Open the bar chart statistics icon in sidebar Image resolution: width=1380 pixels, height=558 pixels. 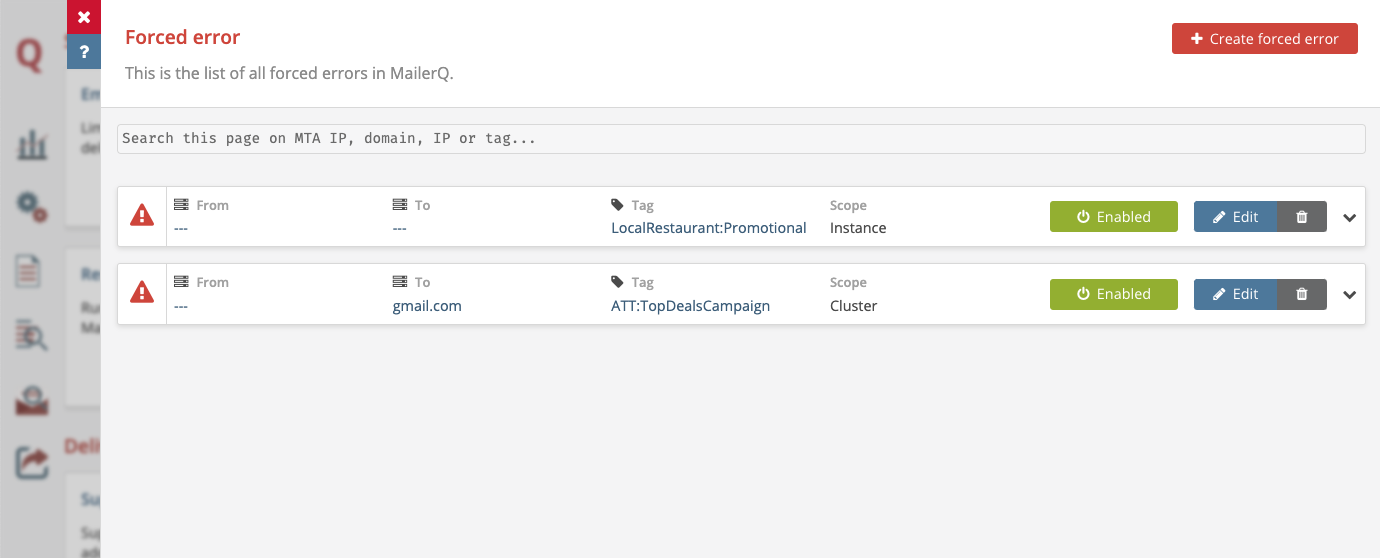(x=32, y=145)
